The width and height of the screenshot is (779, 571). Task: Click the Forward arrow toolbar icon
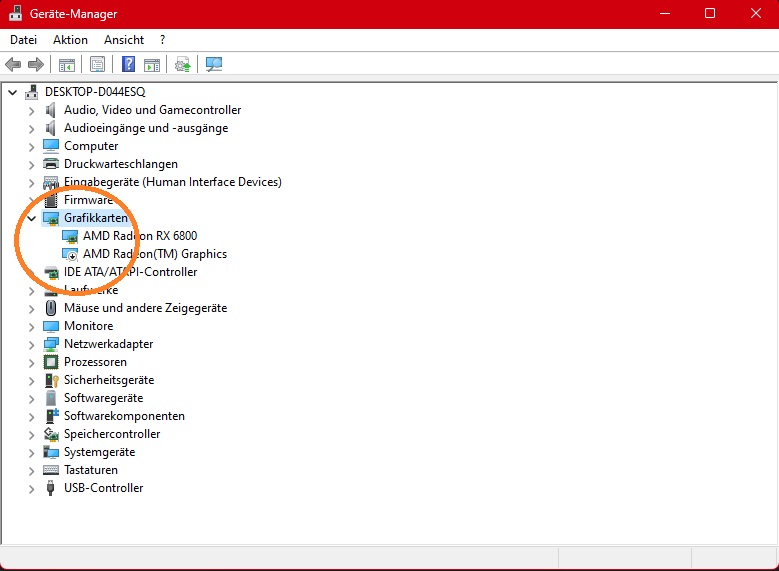36,64
